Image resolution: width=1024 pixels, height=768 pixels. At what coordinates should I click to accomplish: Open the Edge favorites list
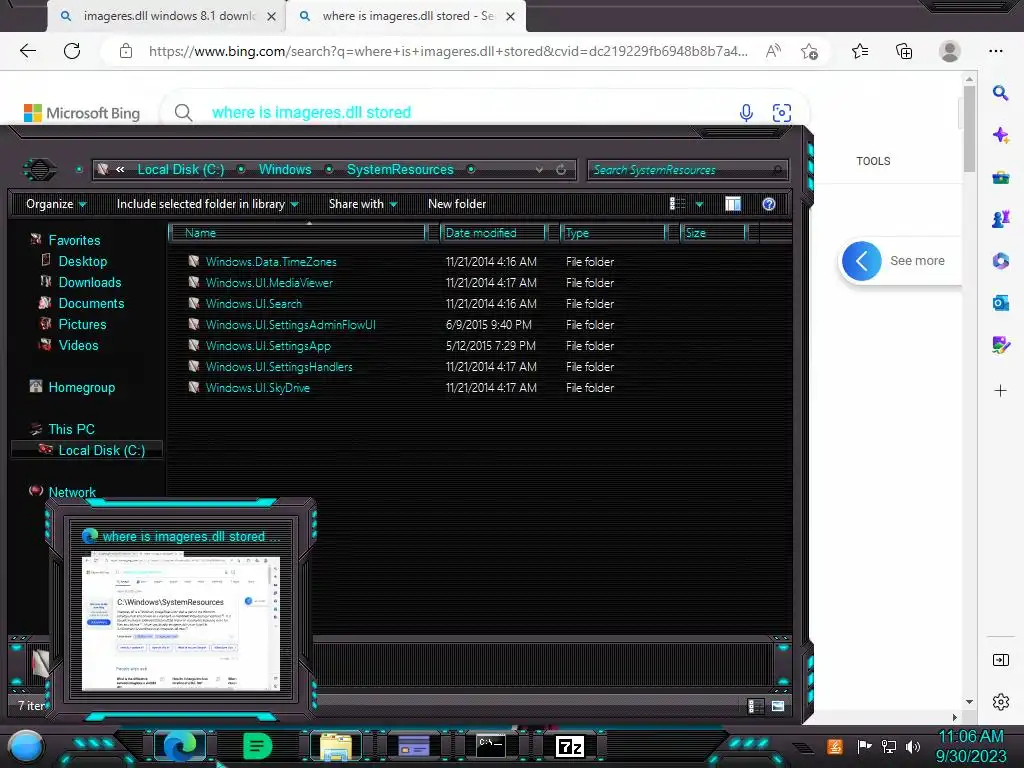click(860, 51)
